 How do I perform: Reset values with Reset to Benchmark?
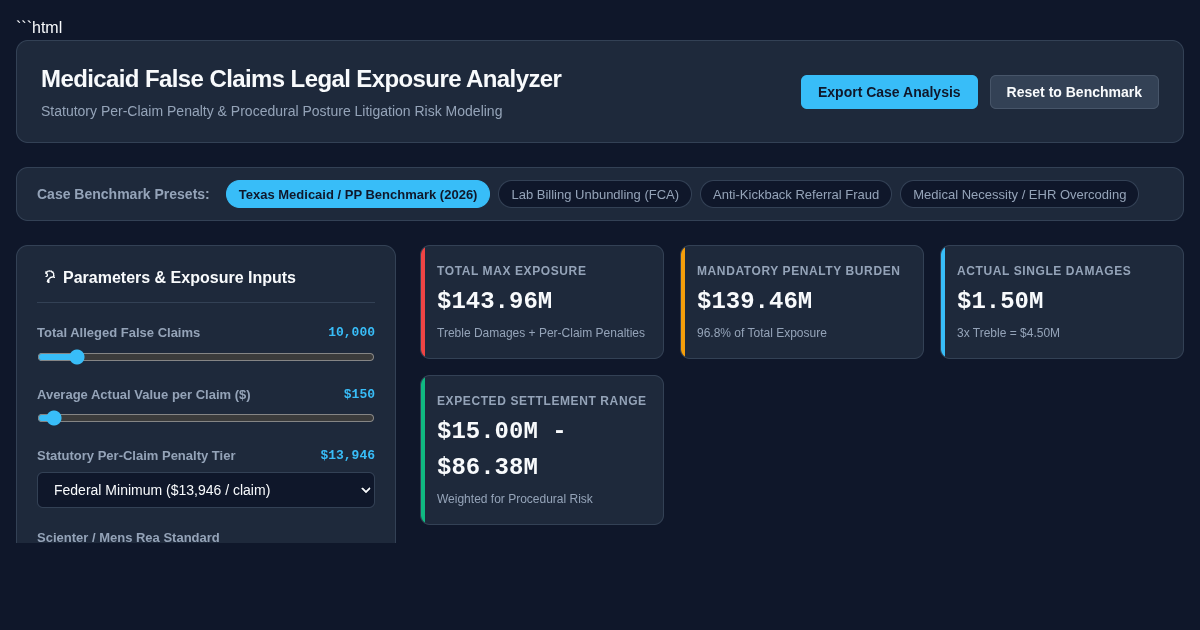[1074, 92]
